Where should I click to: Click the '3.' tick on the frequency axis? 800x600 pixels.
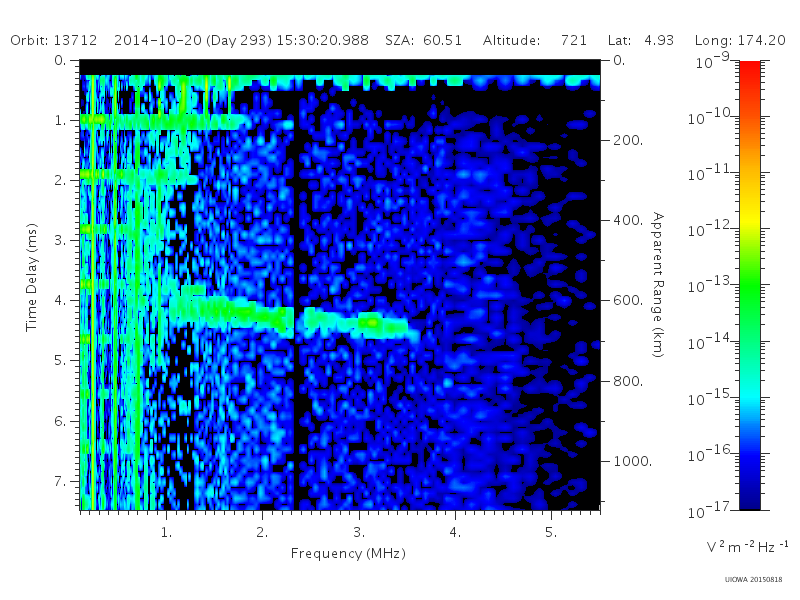pos(359,532)
